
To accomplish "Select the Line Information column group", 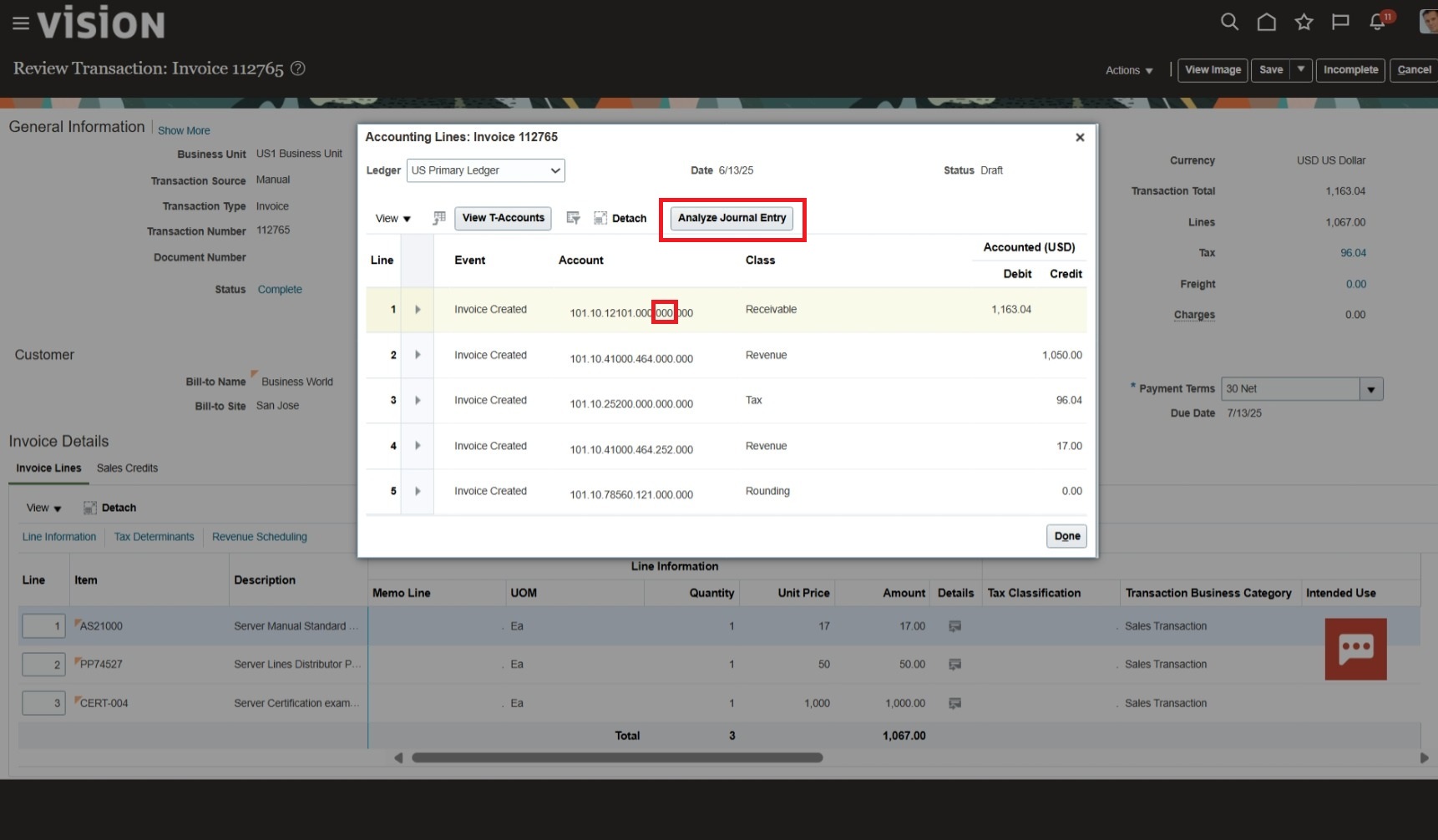I will (59, 537).
